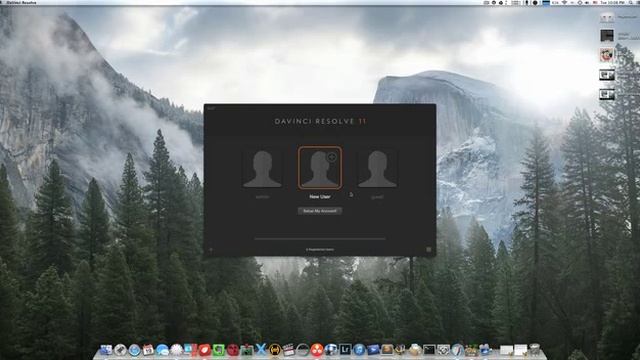
Task: Click the New User label
Action: tap(320, 197)
